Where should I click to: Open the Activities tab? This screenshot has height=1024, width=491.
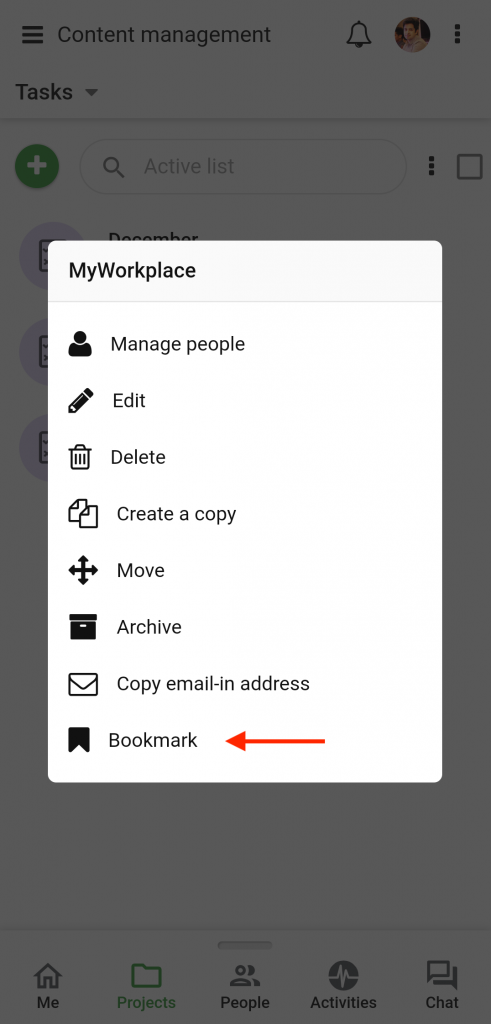coord(343,985)
